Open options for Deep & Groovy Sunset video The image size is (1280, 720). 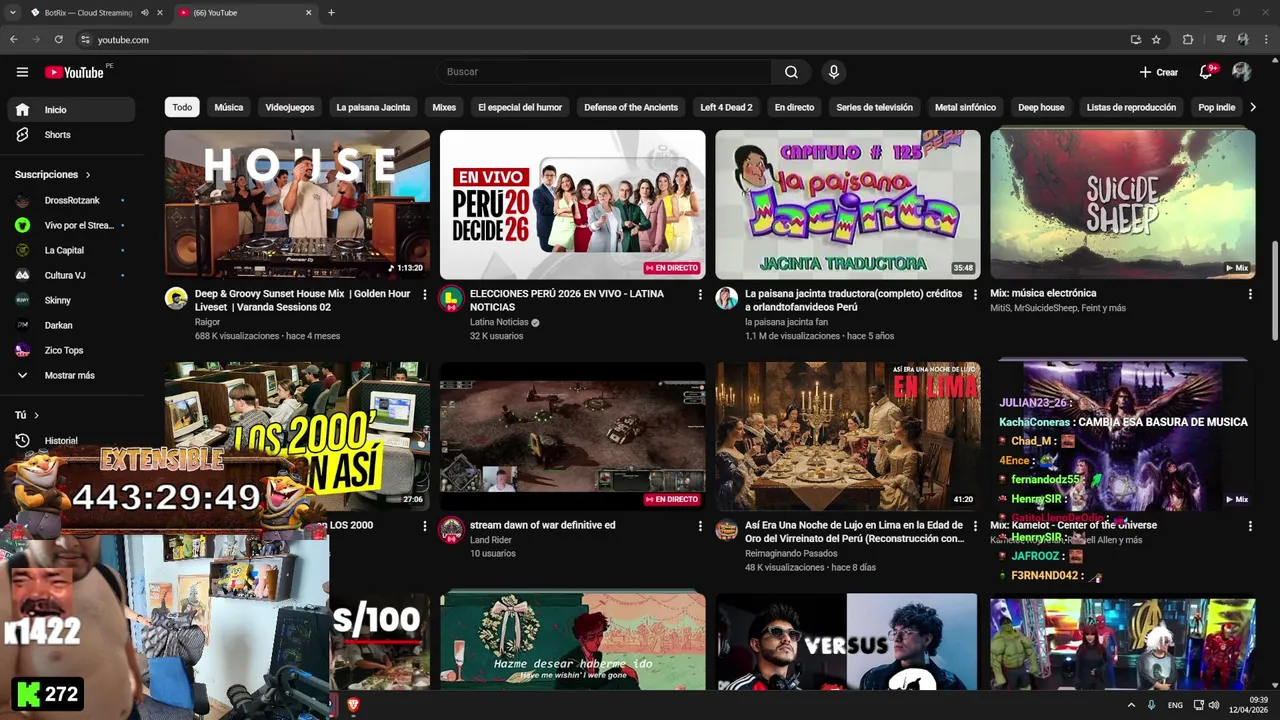424,295
